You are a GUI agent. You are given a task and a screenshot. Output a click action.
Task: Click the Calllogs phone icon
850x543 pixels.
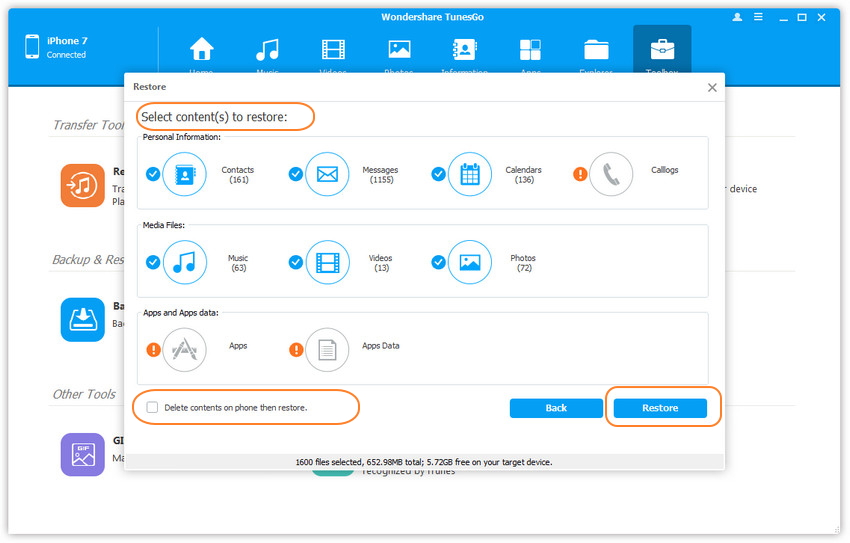pyautogui.click(x=611, y=174)
